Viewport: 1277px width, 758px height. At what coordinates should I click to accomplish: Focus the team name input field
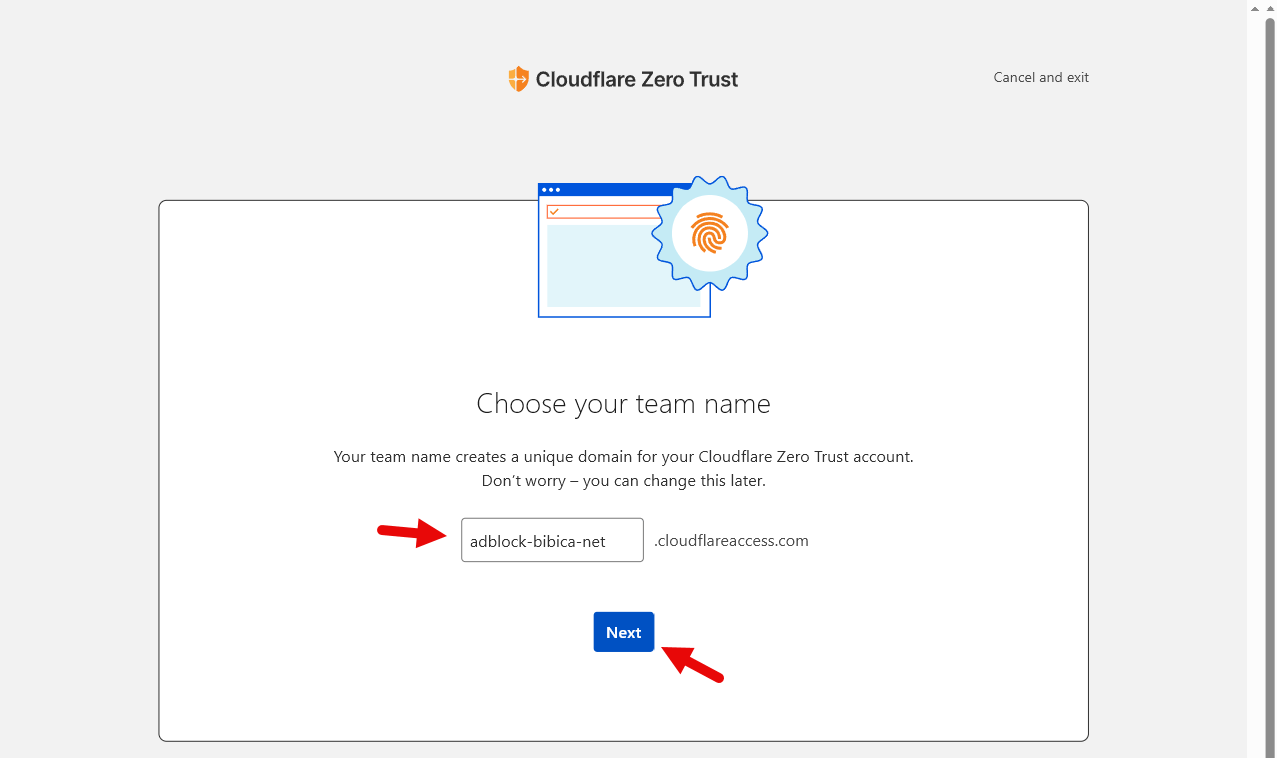click(x=552, y=541)
